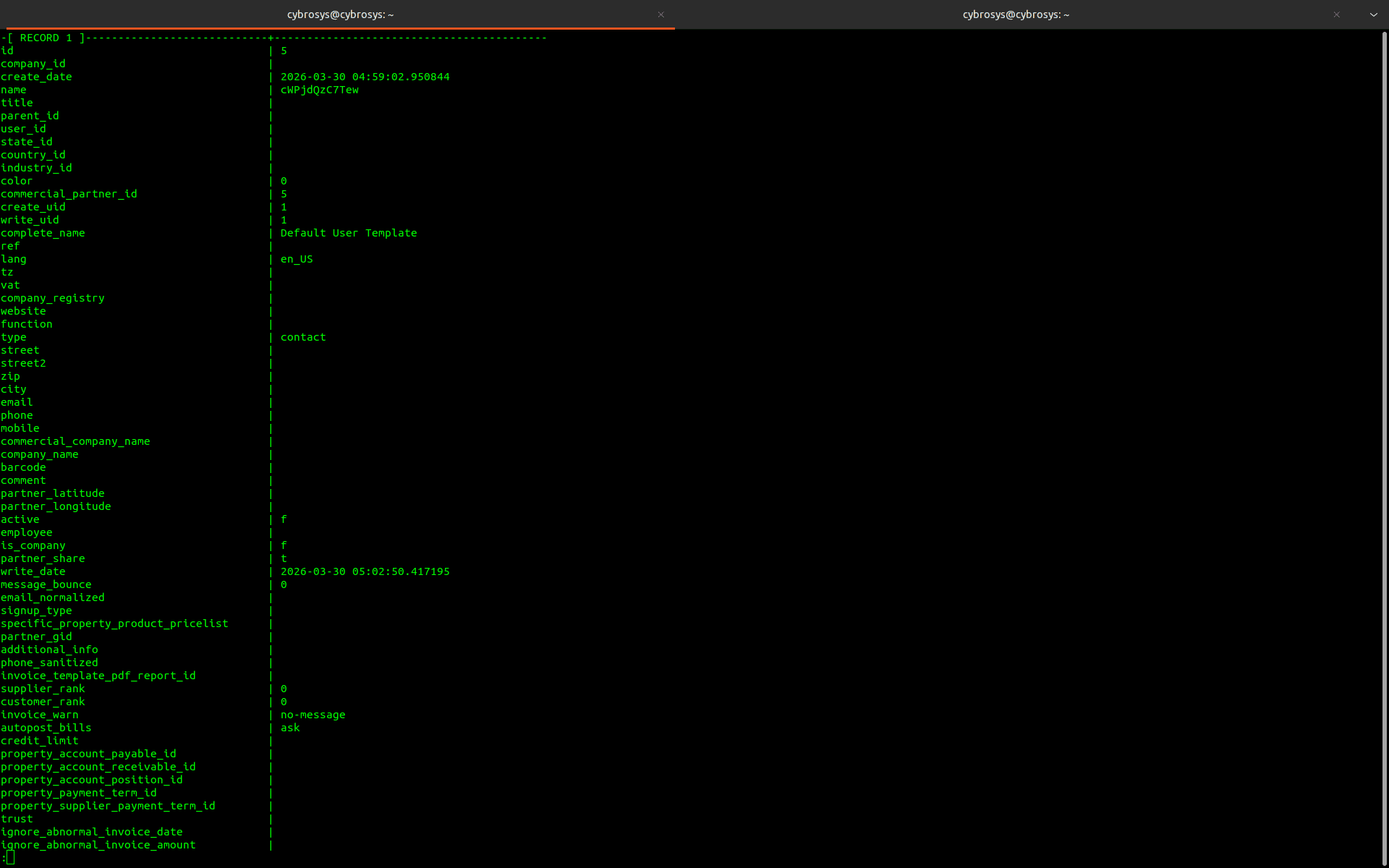Click the complete_name value Default User Template
1389x868 pixels.
349,233
